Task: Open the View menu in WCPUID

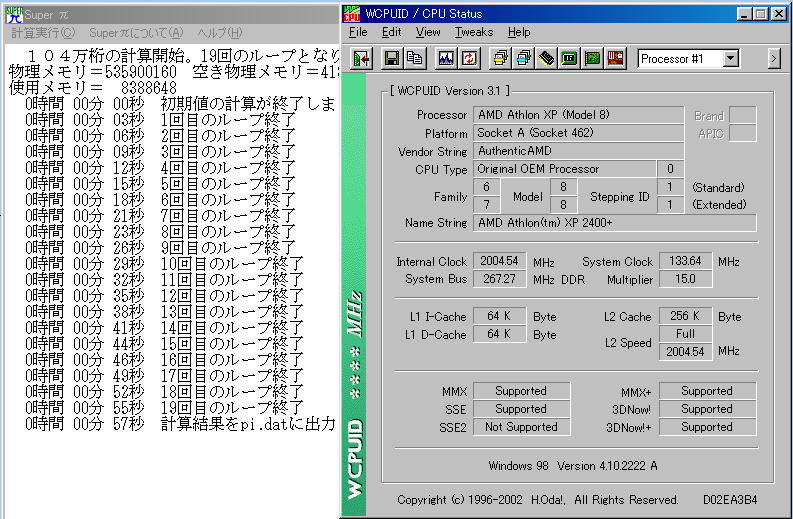Action: [x=428, y=32]
